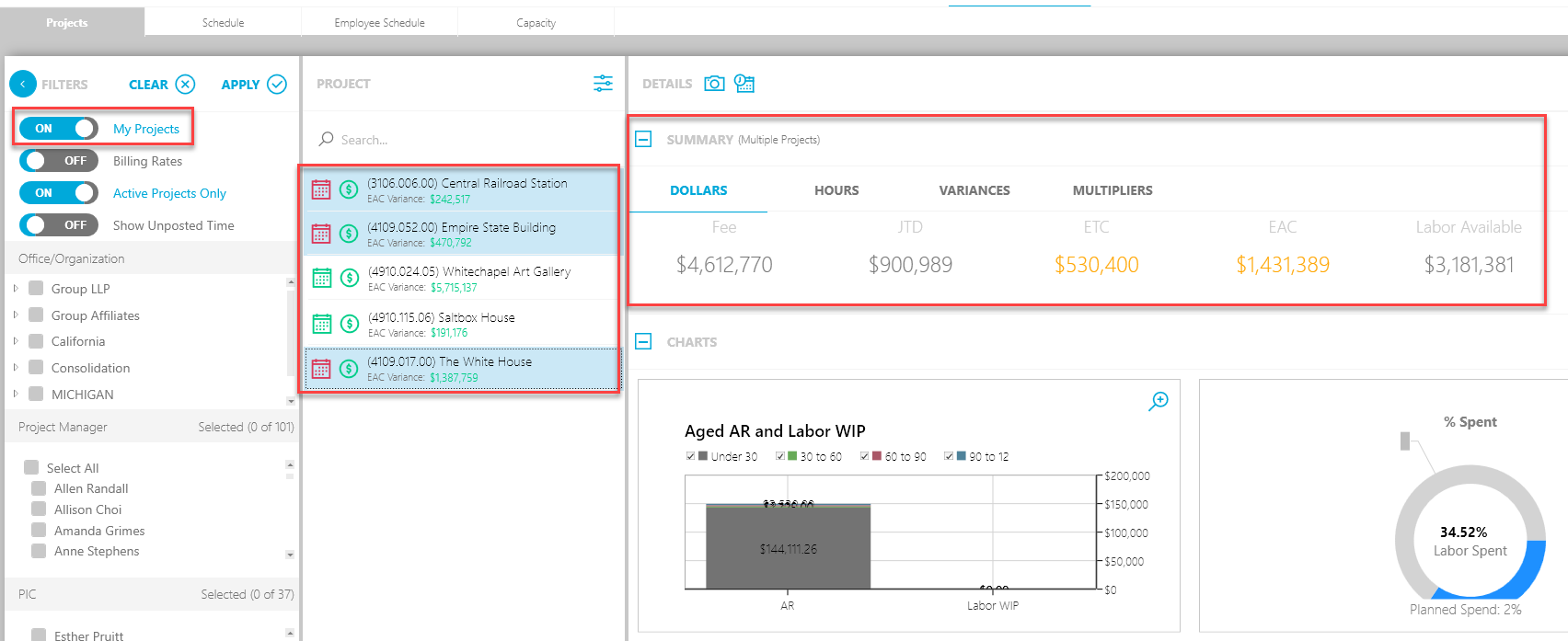
Task: Click the Clear filters button
Action: pyautogui.click(x=161, y=85)
